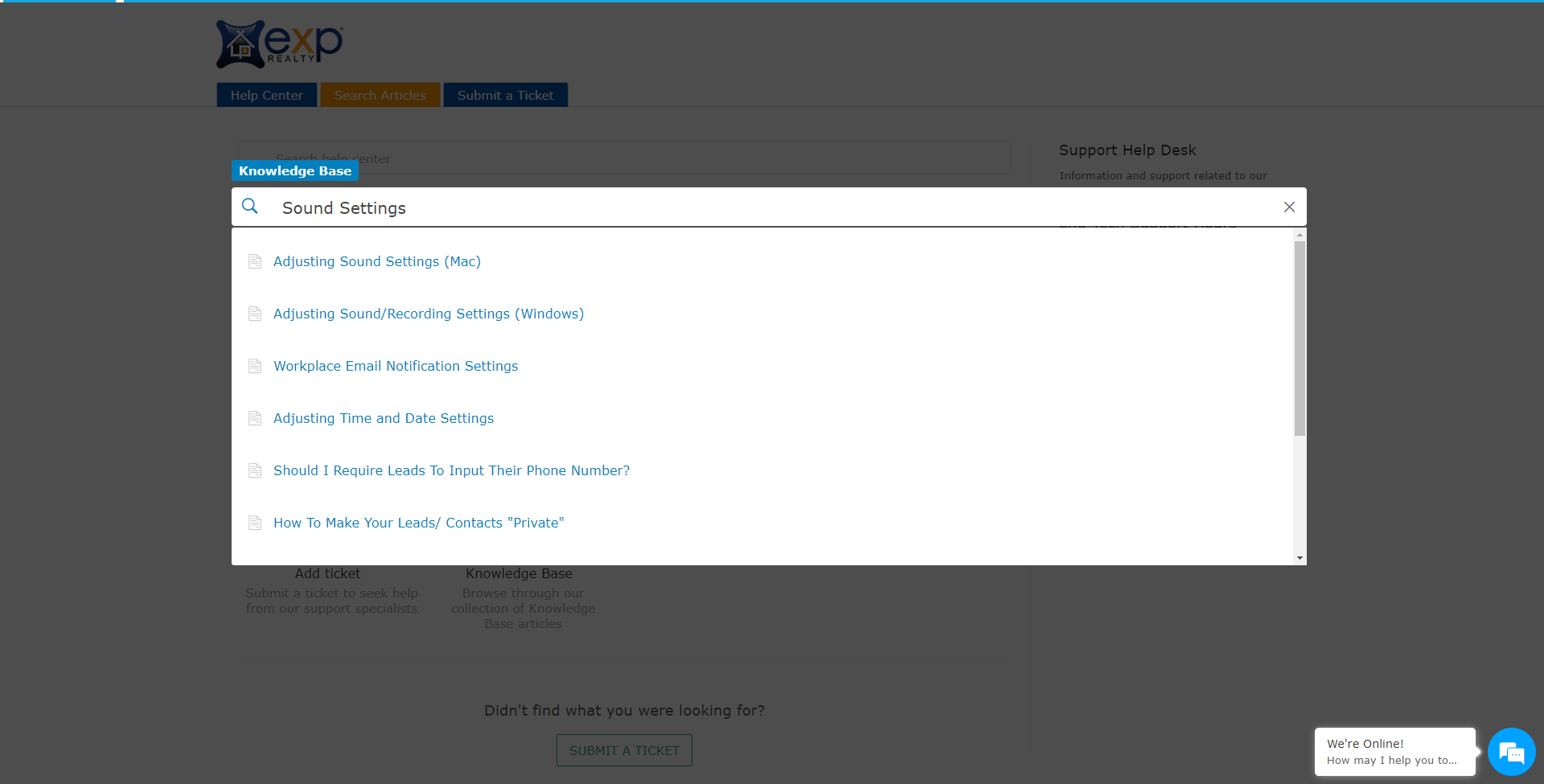This screenshot has width=1544, height=784.
Task: Switch to the Search Articles tab
Action: point(380,95)
